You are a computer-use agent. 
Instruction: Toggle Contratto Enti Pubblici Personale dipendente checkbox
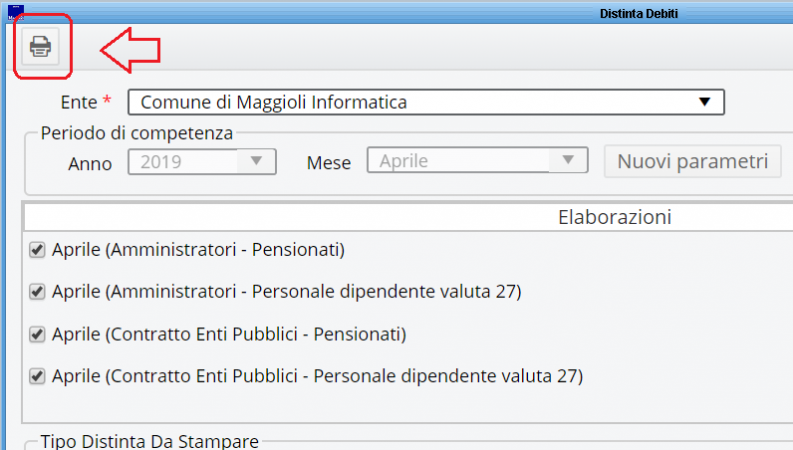point(37,377)
